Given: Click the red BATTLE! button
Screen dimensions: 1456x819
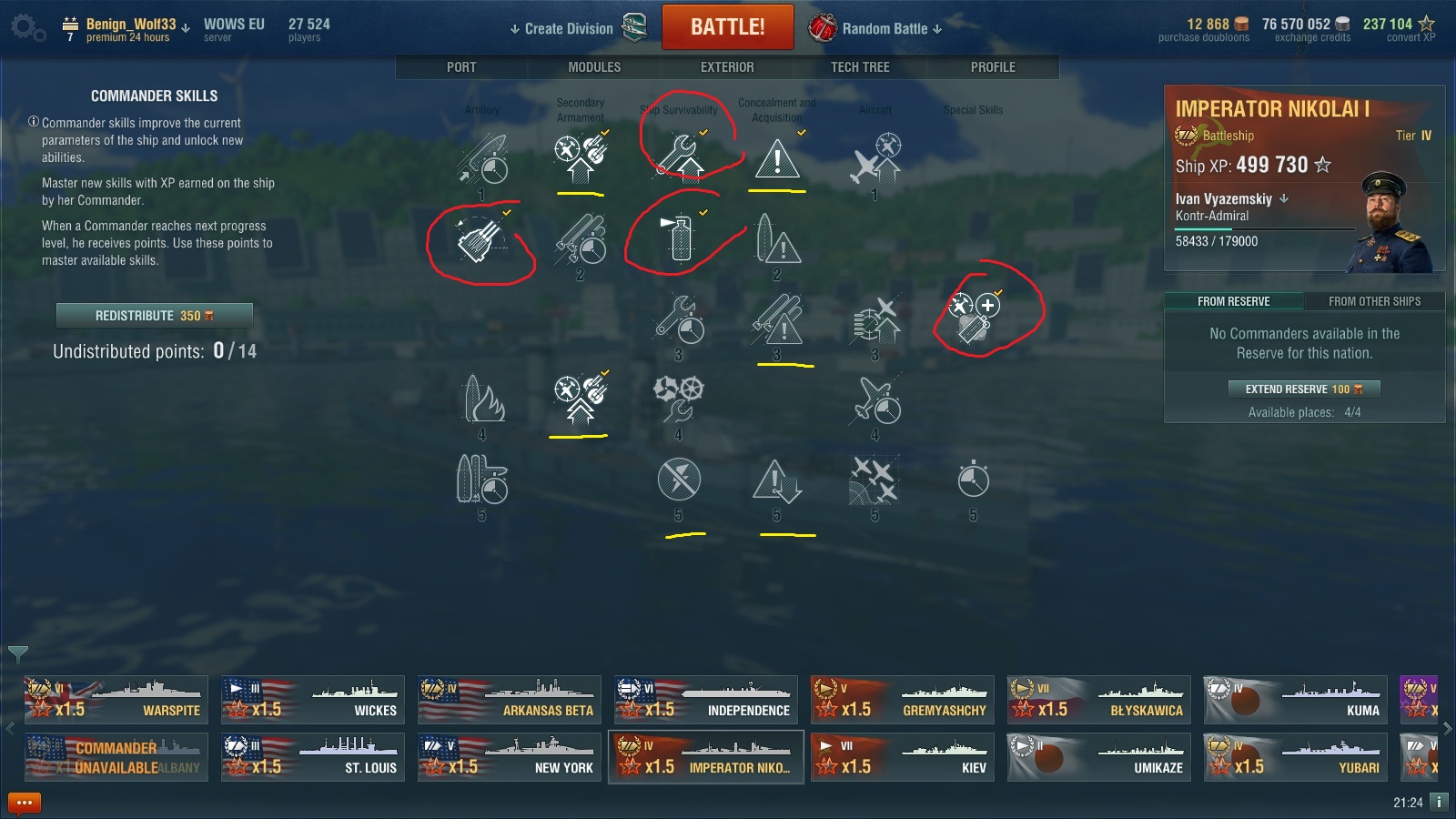Looking at the screenshot, I should click(x=728, y=26).
